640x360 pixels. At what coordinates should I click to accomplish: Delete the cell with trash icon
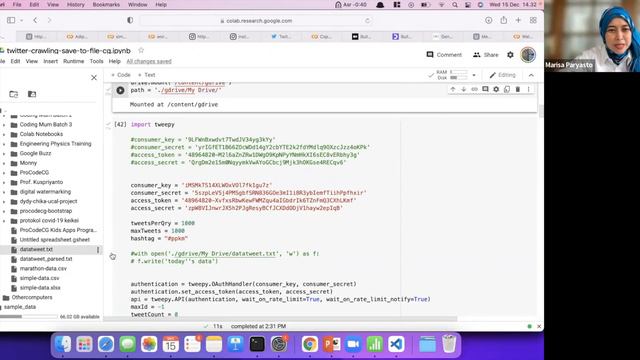[518, 89]
